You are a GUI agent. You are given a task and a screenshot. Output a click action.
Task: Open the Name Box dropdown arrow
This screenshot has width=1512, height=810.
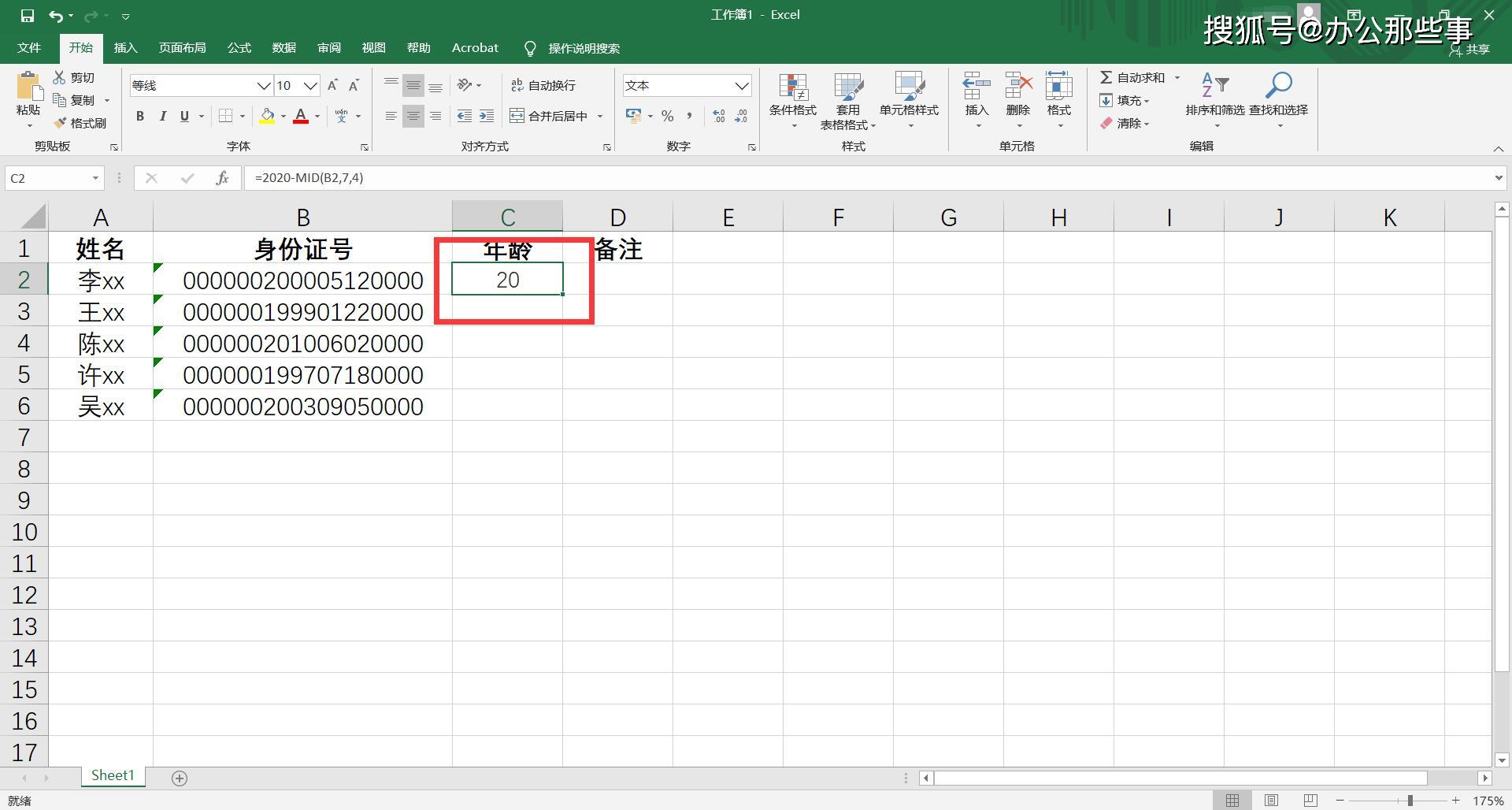pyautogui.click(x=95, y=178)
